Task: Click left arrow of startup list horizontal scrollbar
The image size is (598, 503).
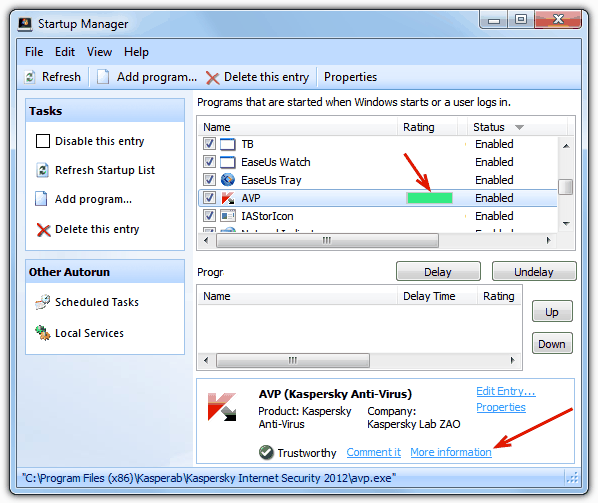Action: click(x=206, y=240)
